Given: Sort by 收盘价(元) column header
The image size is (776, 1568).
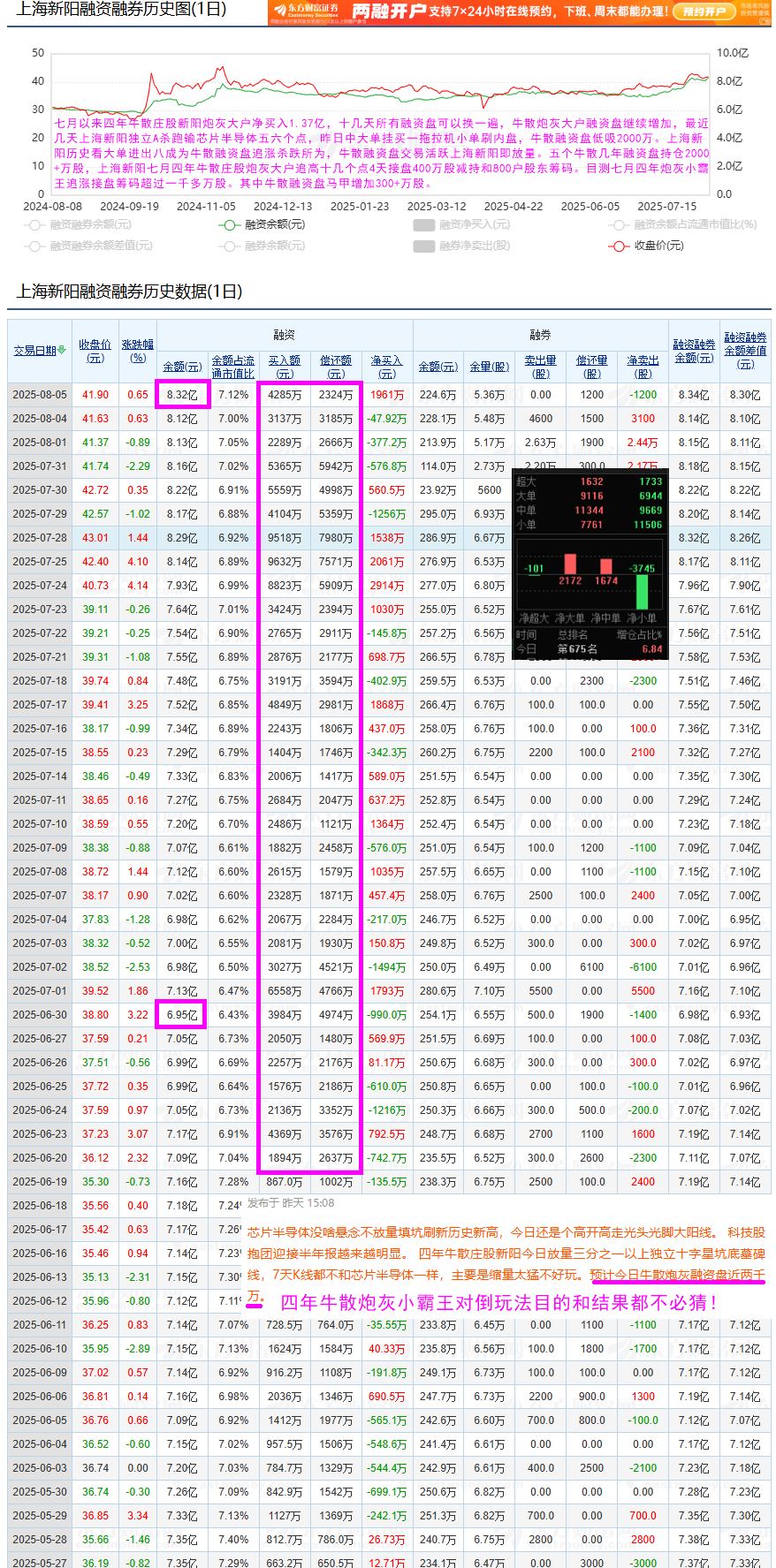Looking at the screenshot, I should coord(95,351).
